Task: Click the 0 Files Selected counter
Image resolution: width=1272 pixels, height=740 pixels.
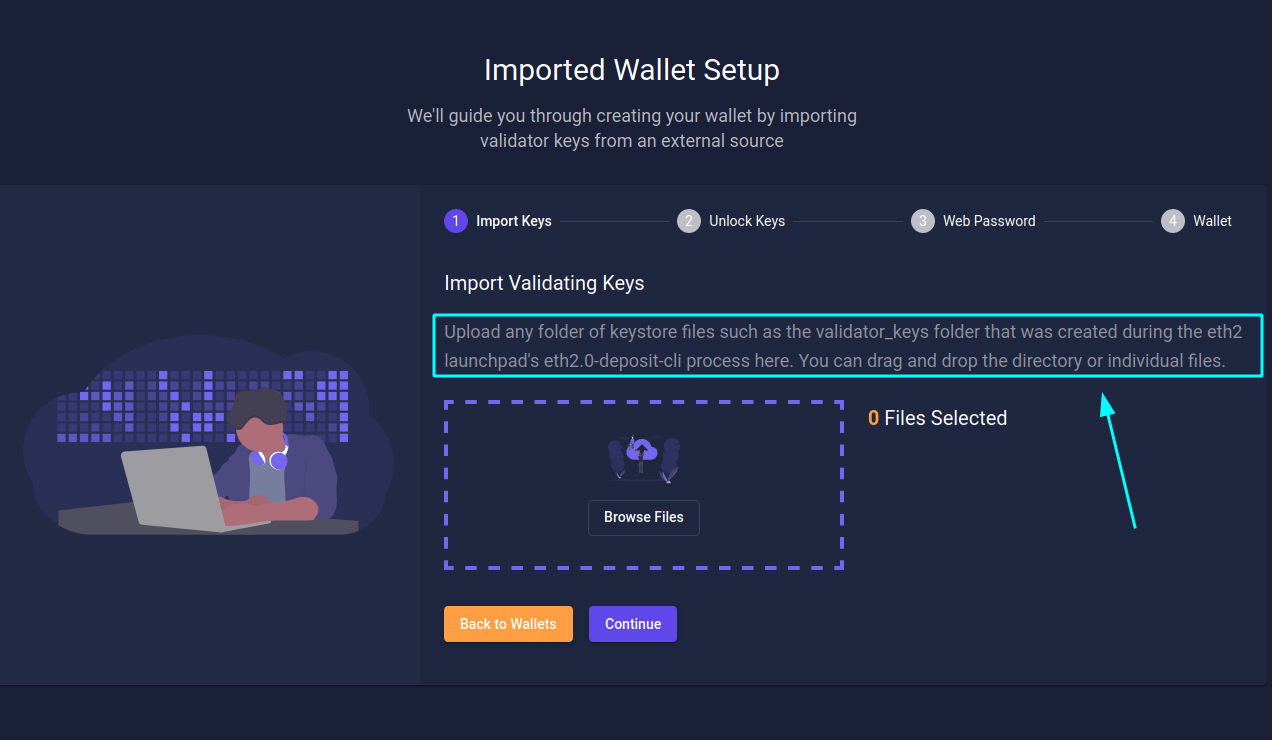Action: (937, 418)
